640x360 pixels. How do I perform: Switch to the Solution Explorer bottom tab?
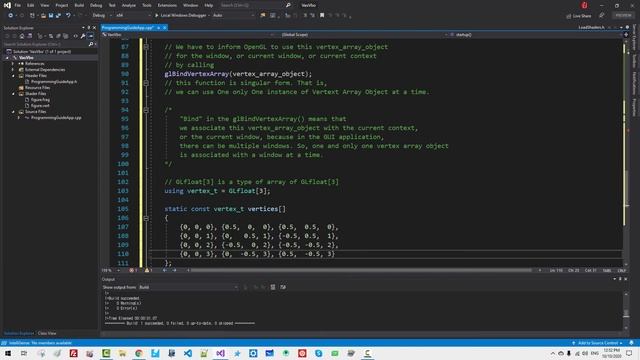(19, 333)
